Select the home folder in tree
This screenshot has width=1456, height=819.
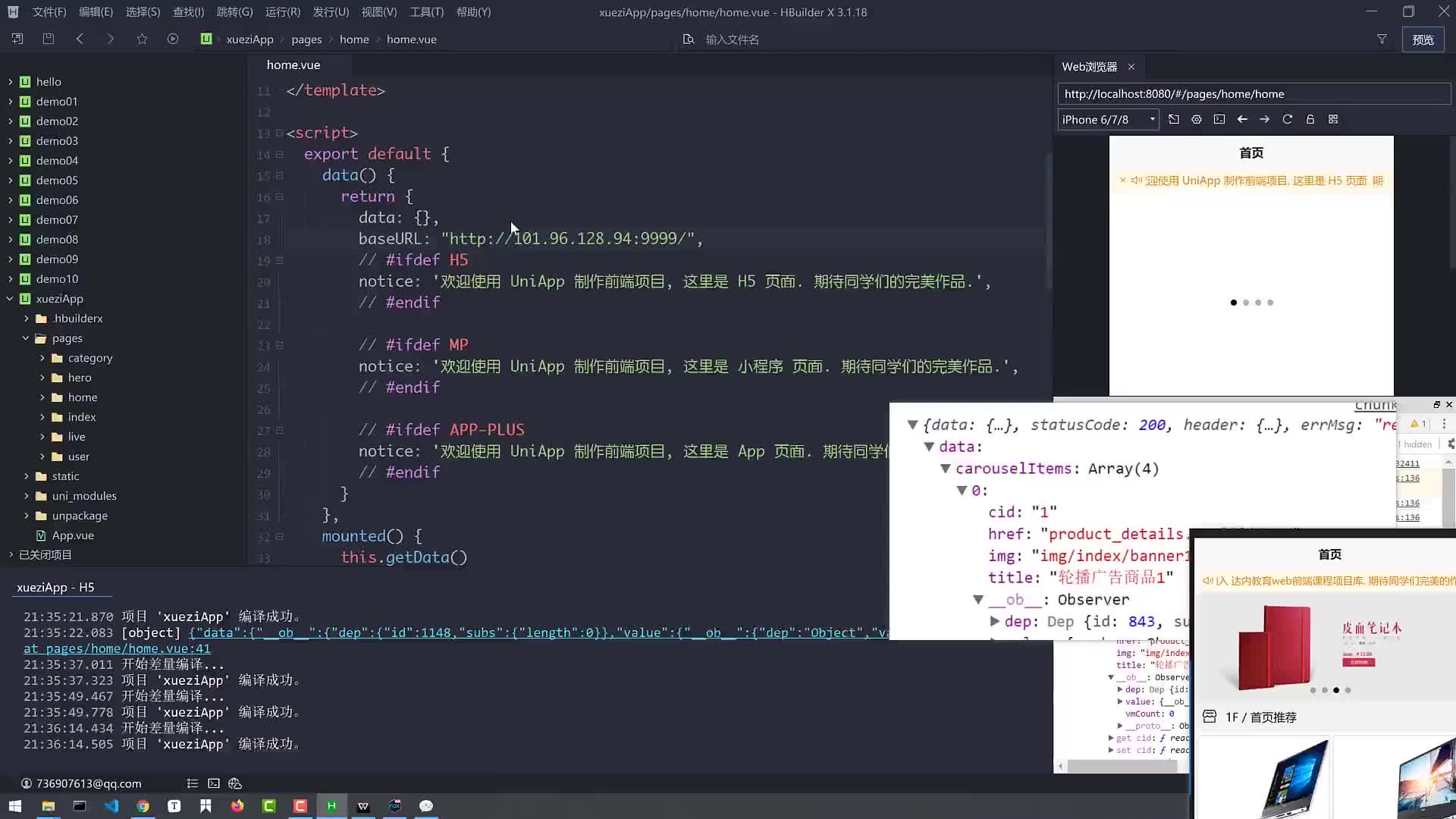[x=82, y=397]
